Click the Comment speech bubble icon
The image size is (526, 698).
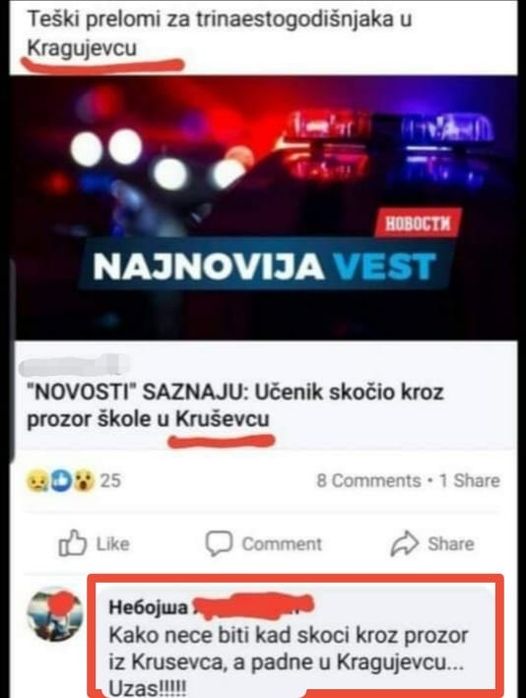click(218, 543)
